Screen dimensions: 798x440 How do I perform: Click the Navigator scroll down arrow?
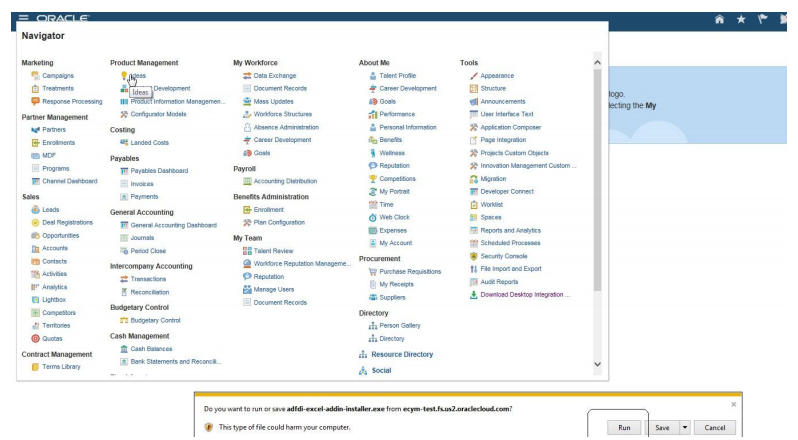point(597,364)
